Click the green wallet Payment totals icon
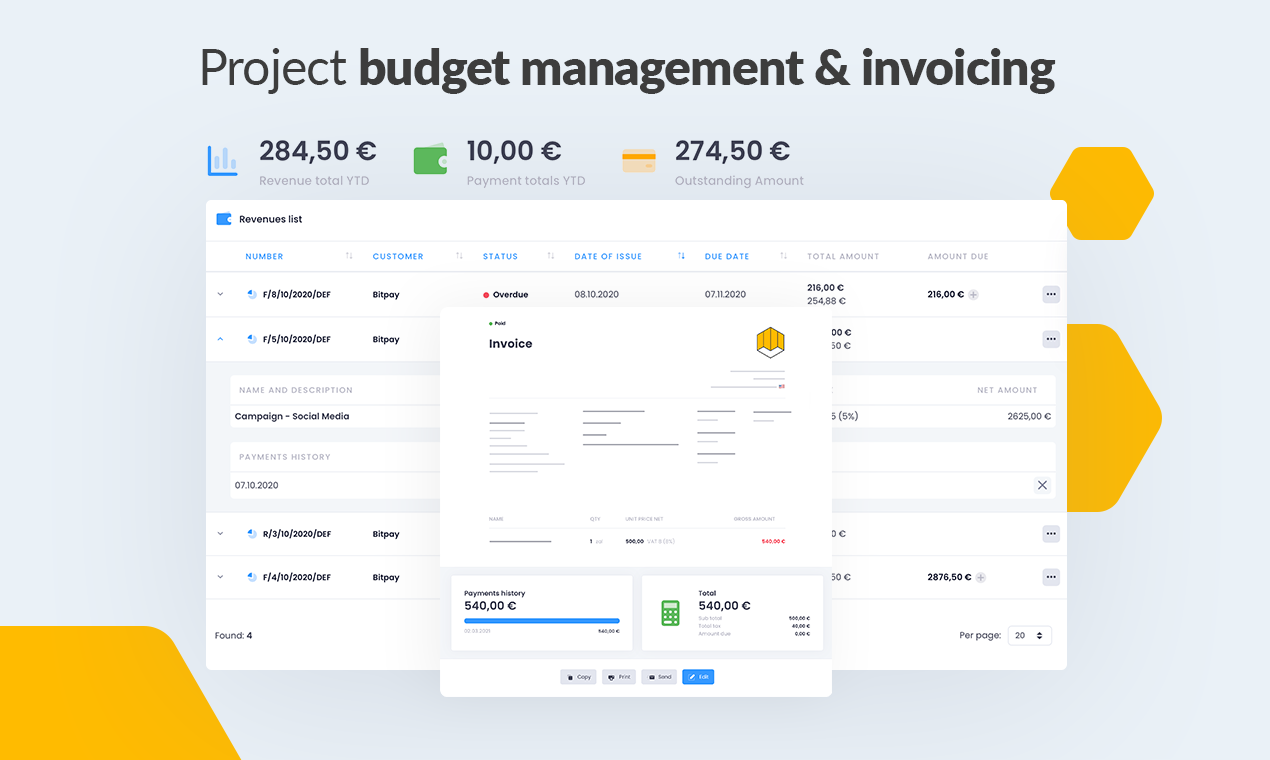Image resolution: width=1270 pixels, height=760 pixels. pyautogui.click(x=430, y=158)
